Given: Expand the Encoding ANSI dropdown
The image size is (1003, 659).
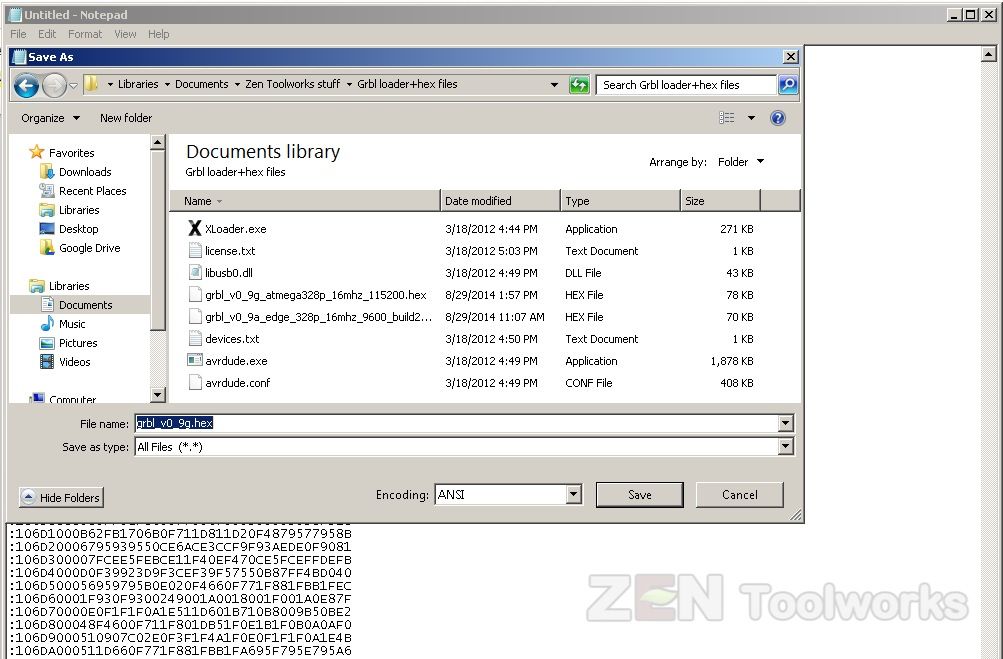Looking at the screenshot, I should click(573, 494).
